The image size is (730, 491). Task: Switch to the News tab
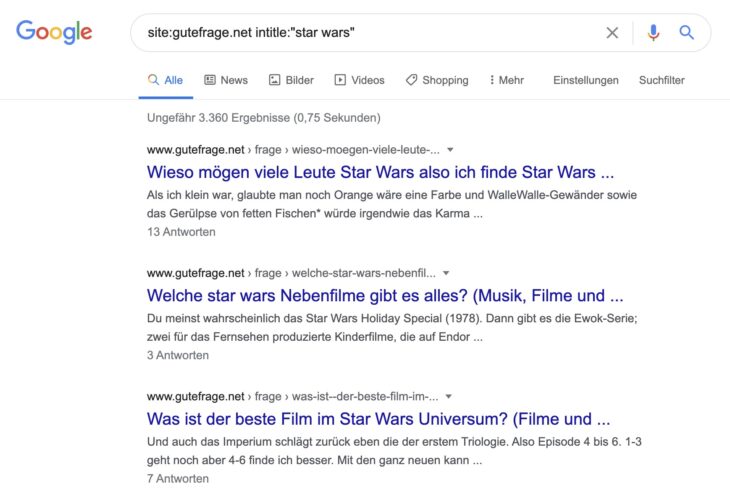click(x=226, y=80)
